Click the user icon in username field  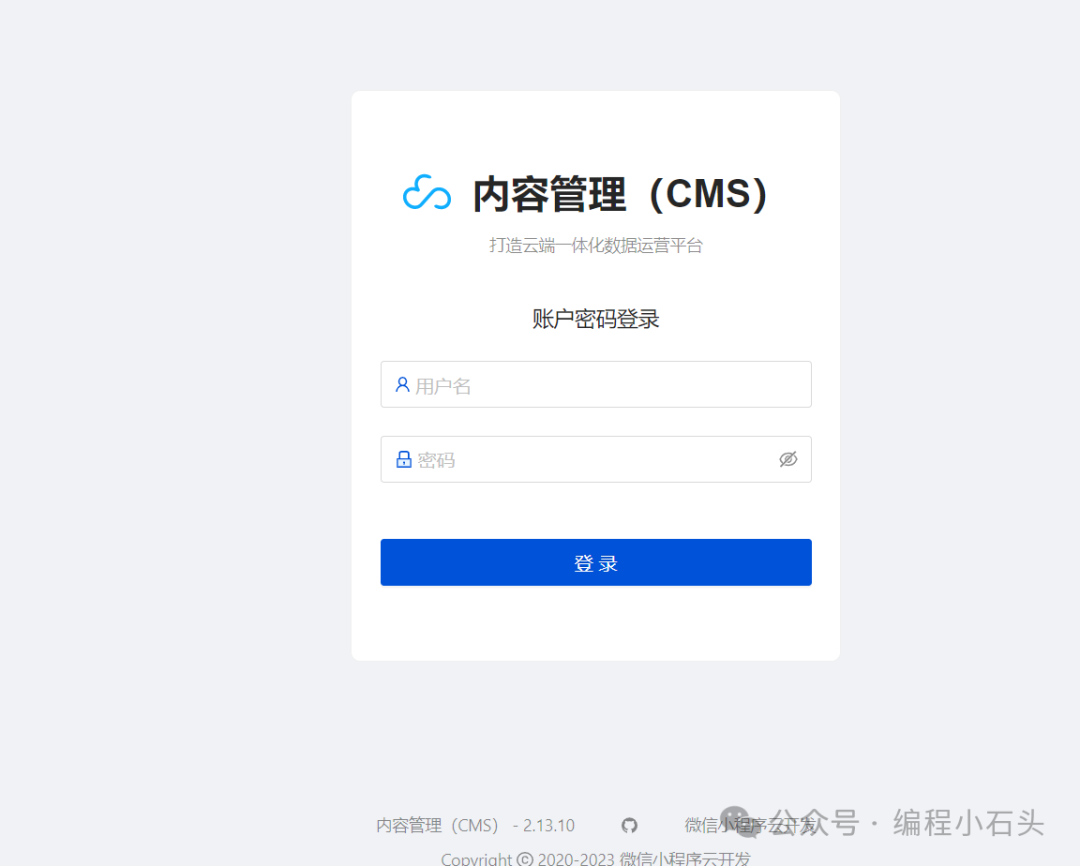(402, 384)
